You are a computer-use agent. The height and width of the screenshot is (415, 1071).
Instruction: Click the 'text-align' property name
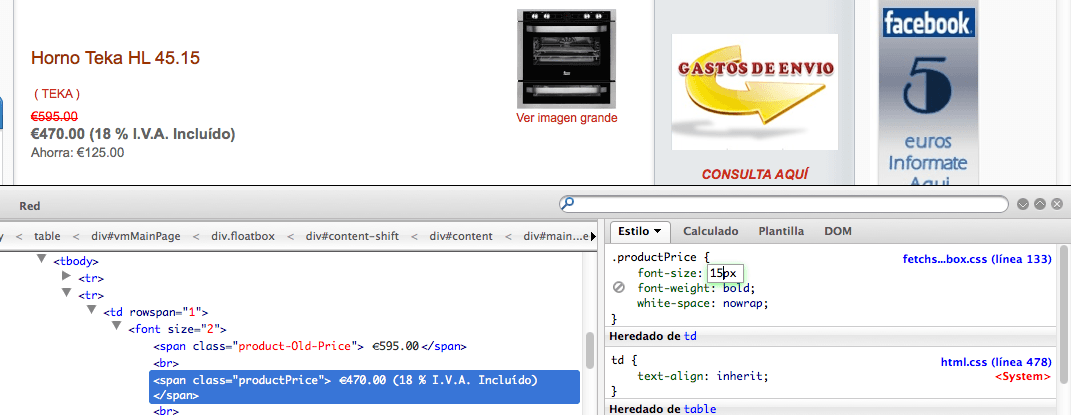671,375
